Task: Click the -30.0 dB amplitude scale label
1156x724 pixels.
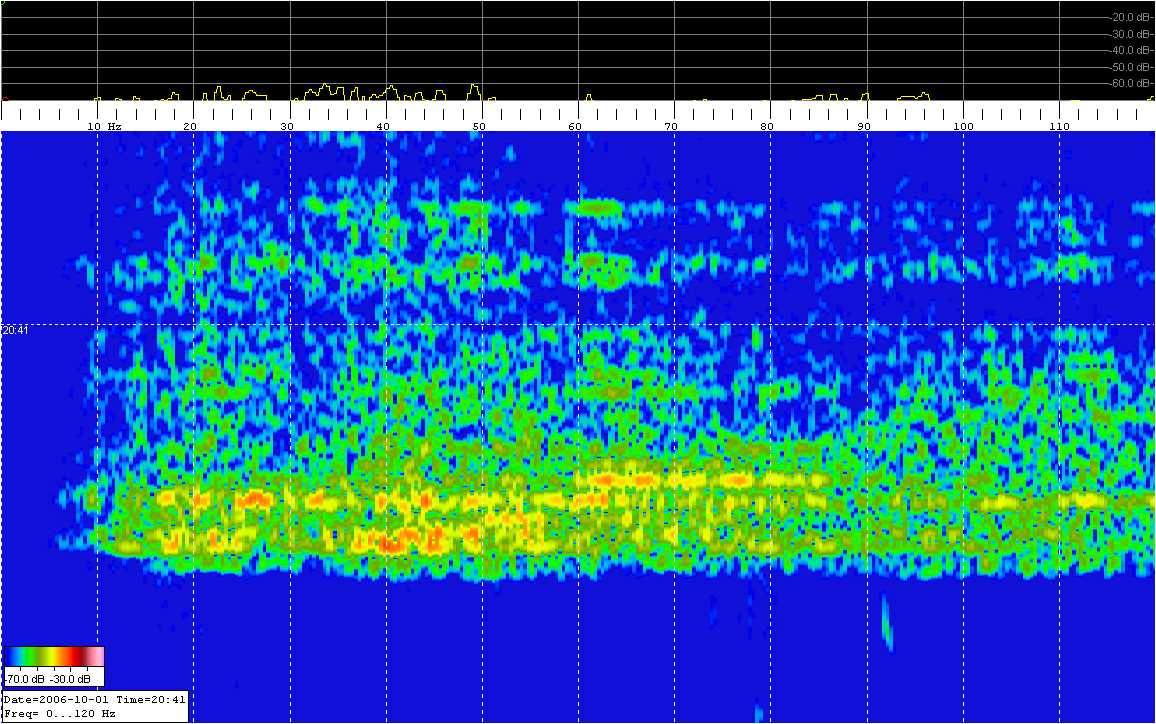Action: click(x=1131, y=34)
